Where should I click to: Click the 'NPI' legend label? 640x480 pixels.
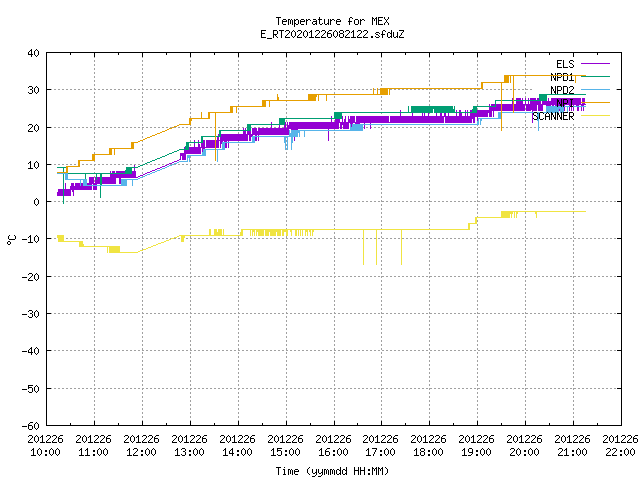(x=565, y=103)
